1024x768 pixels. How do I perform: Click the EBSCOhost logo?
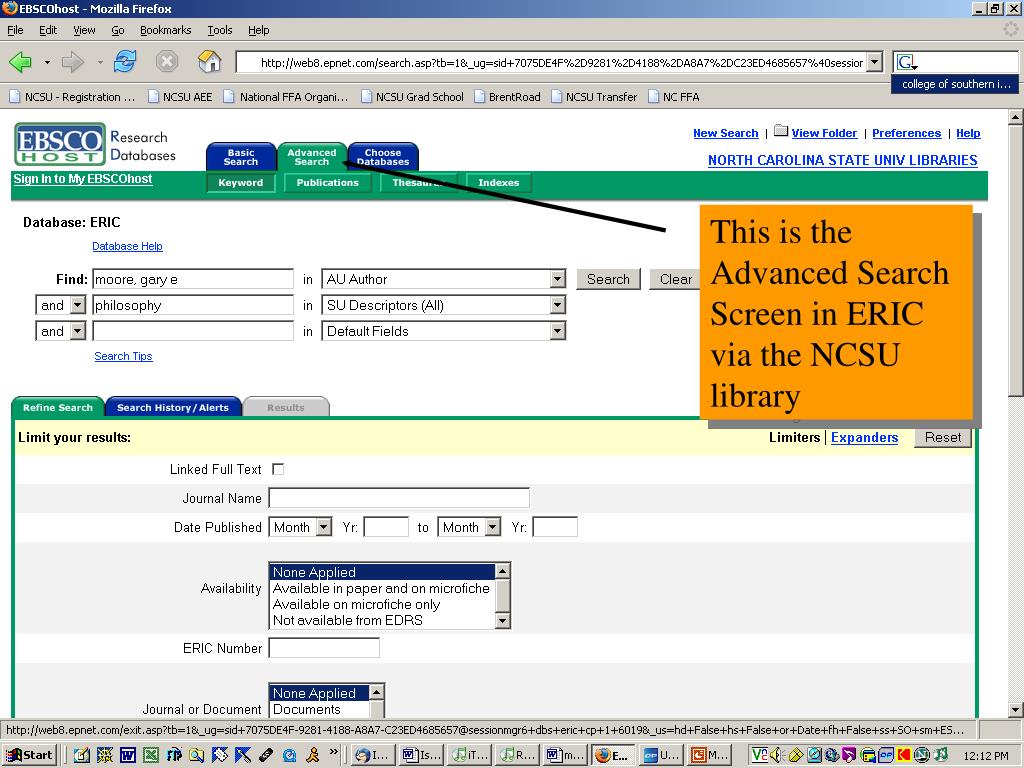[x=60, y=144]
